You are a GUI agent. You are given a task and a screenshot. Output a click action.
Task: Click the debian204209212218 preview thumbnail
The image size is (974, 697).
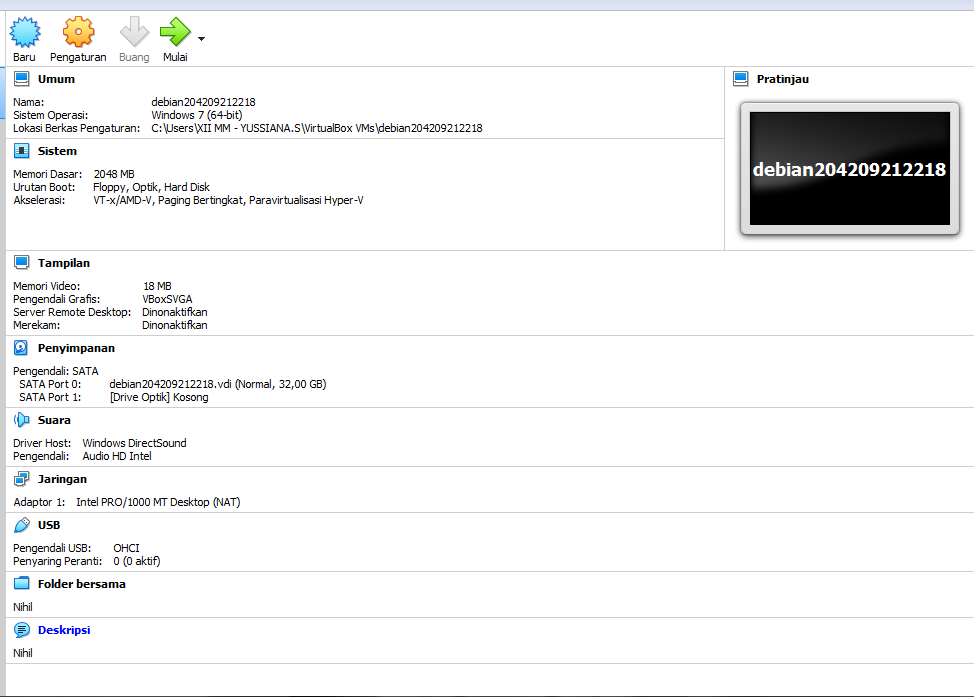pos(850,168)
